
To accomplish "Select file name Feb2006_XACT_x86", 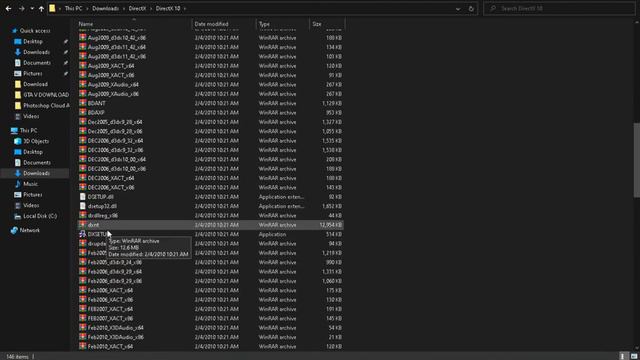I will tap(110, 300).
